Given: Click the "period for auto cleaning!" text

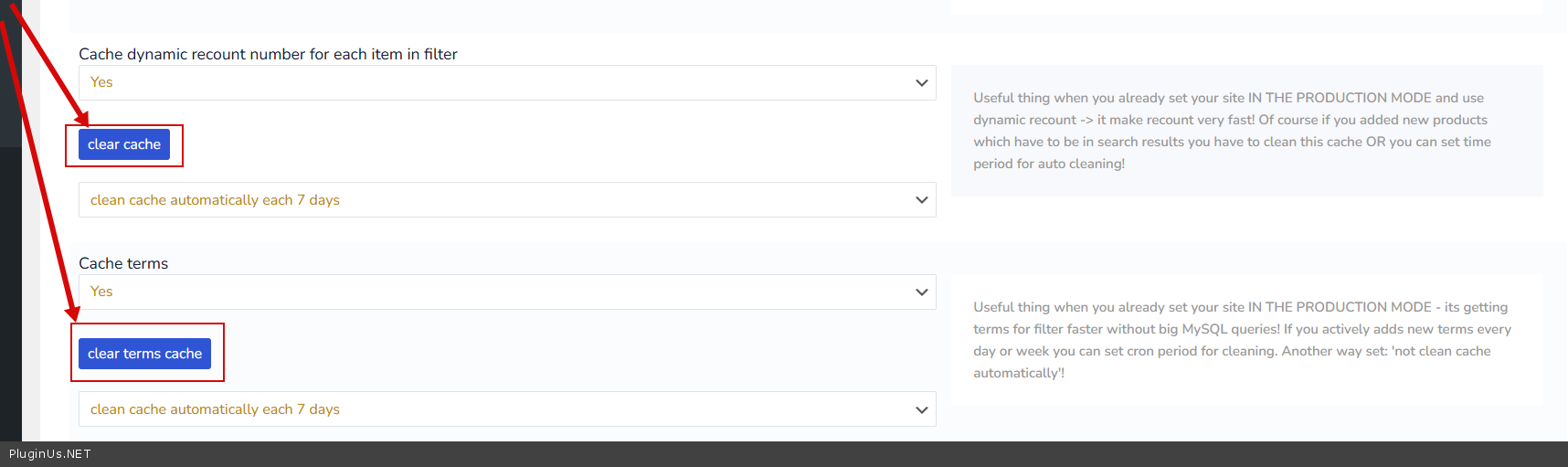Looking at the screenshot, I should coord(1049,164).
